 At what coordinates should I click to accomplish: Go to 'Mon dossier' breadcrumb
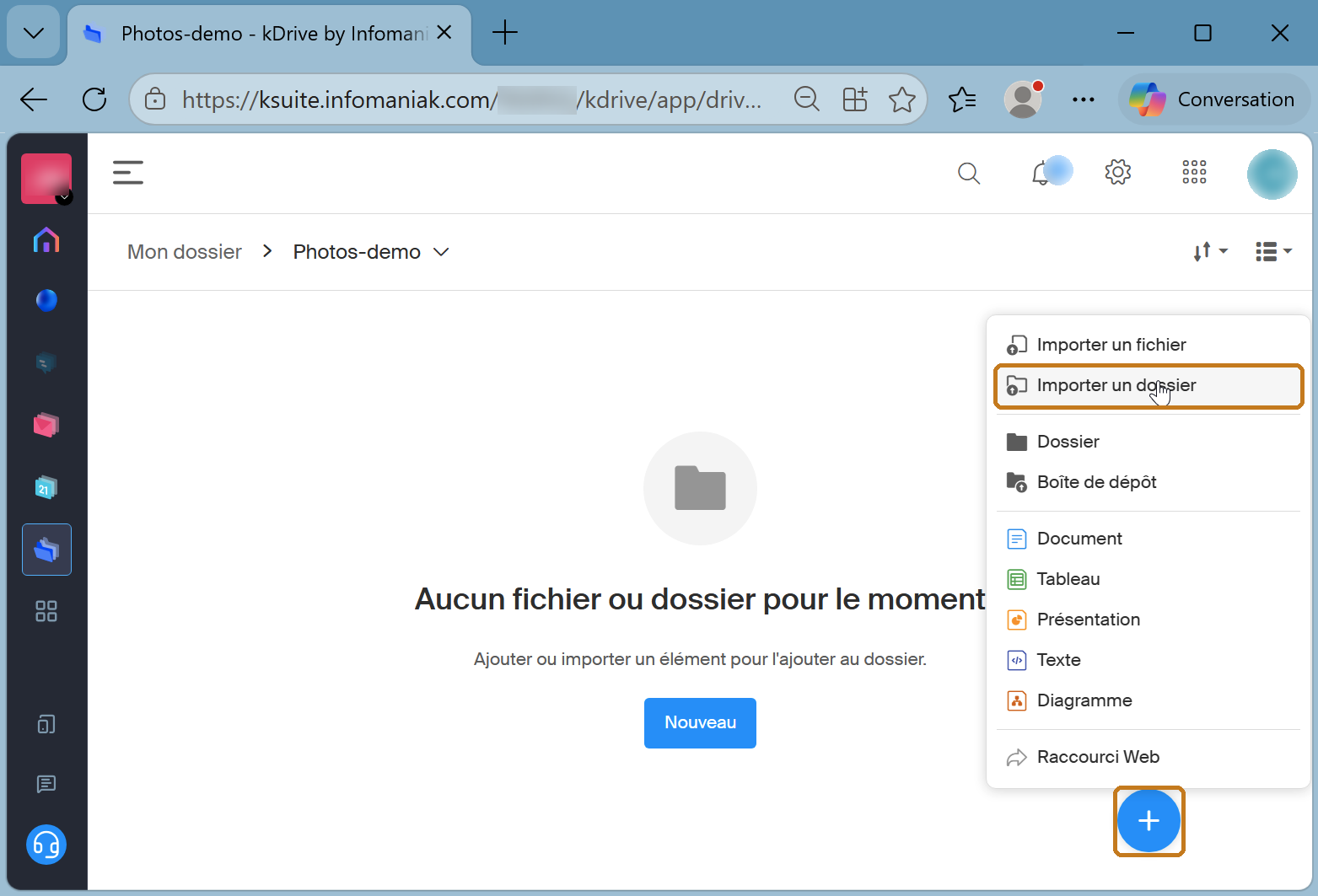[x=185, y=252]
